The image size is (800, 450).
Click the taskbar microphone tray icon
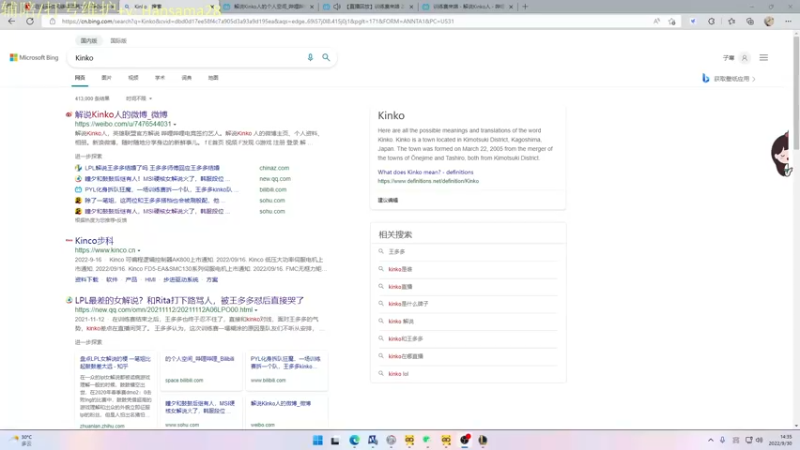click(722, 440)
